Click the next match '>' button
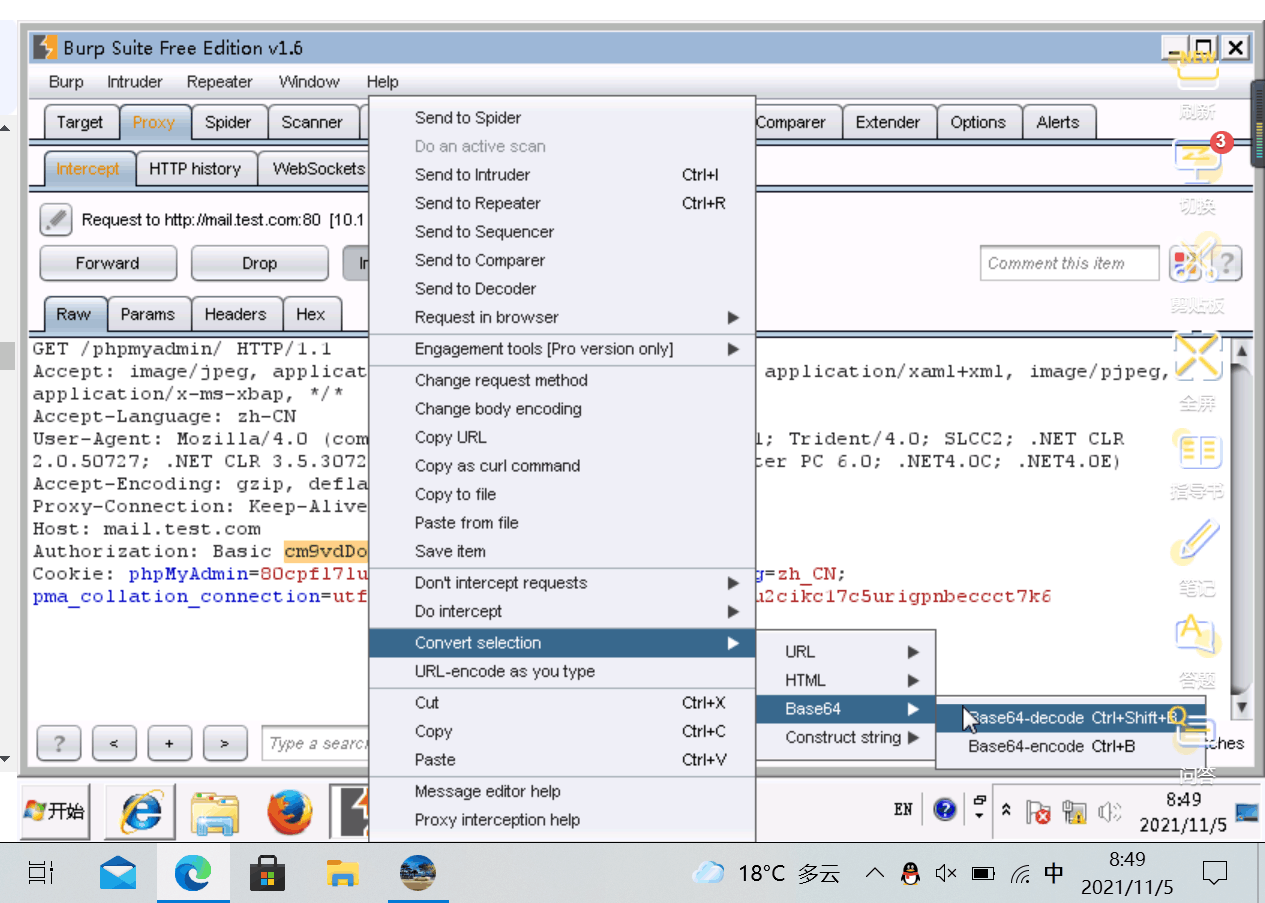The height and width of the screenshot is (903, 1265). point(225,743)
